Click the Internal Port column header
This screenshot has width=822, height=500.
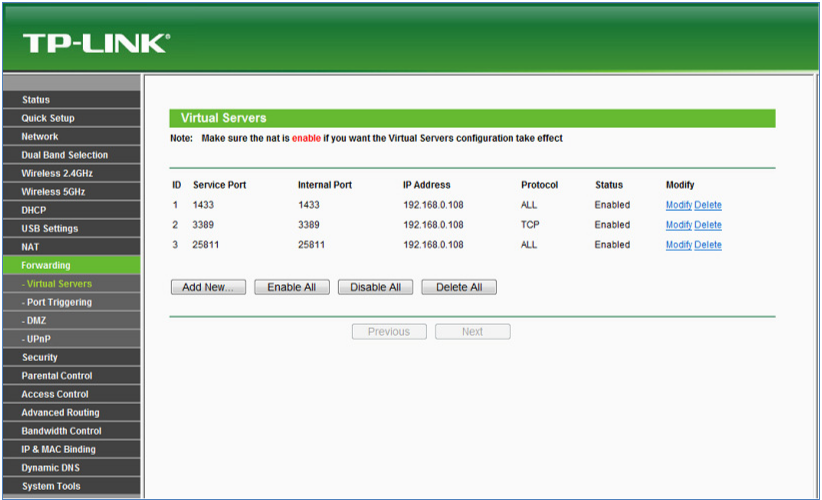pyautogui.click(x=325, y=185)
